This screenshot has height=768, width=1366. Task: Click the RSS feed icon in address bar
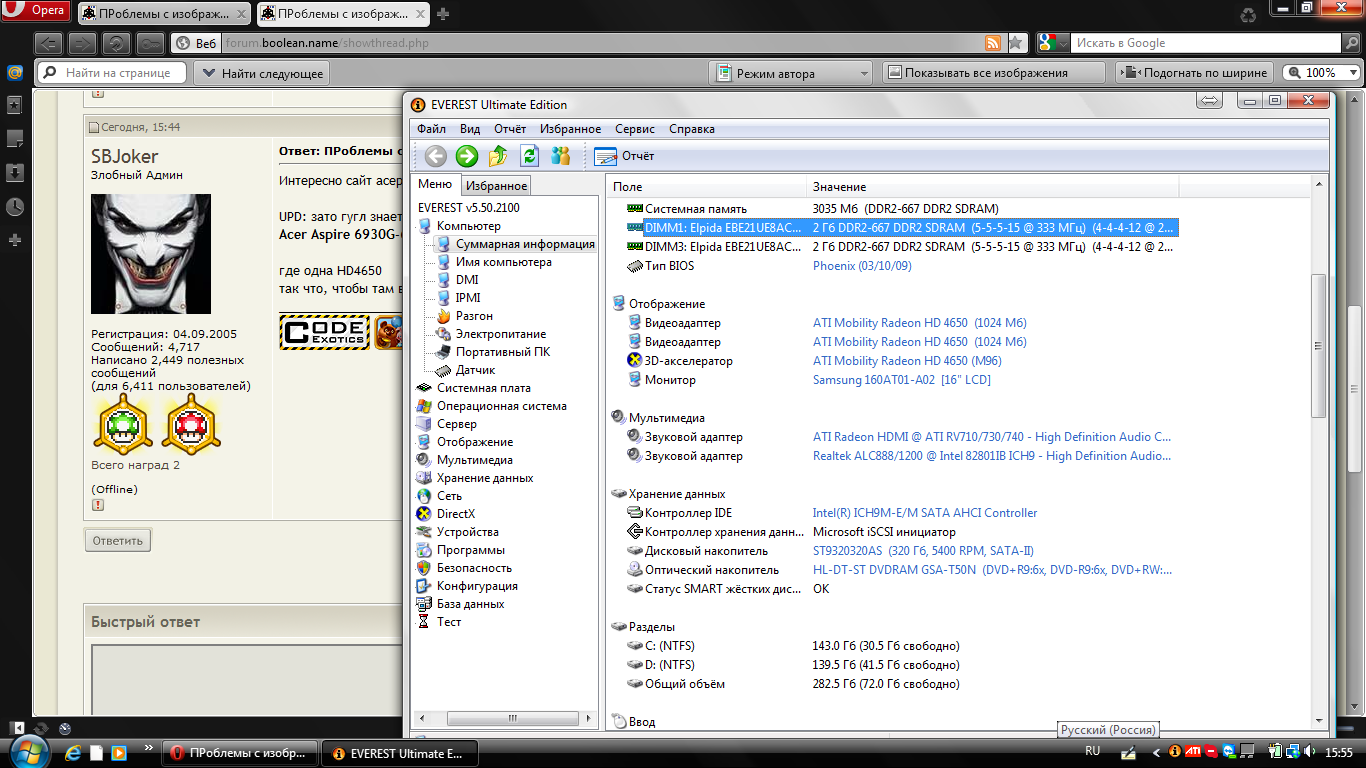[x=993, y=43]
